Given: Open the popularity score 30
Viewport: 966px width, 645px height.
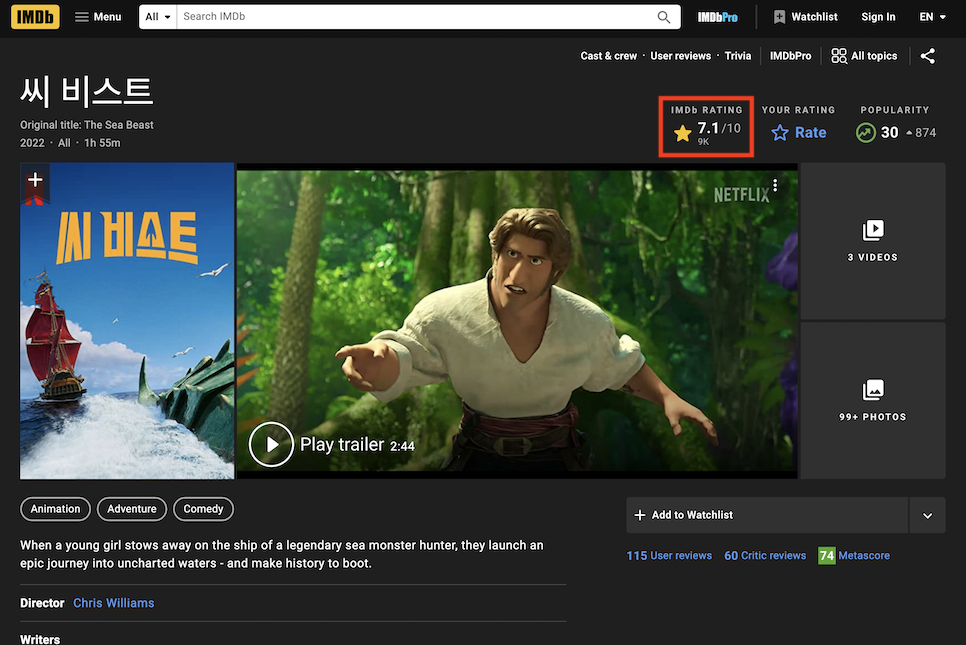Looking at the screenshot, I should [895, 132].
